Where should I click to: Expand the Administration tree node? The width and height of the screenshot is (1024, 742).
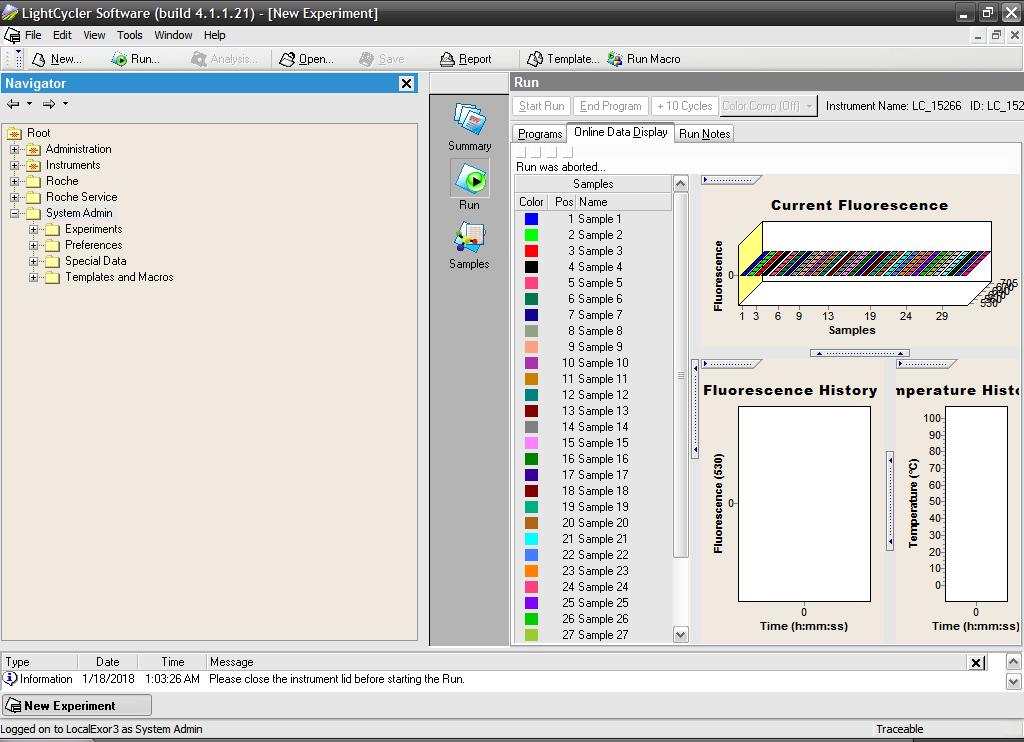click(x=14, y=150)
